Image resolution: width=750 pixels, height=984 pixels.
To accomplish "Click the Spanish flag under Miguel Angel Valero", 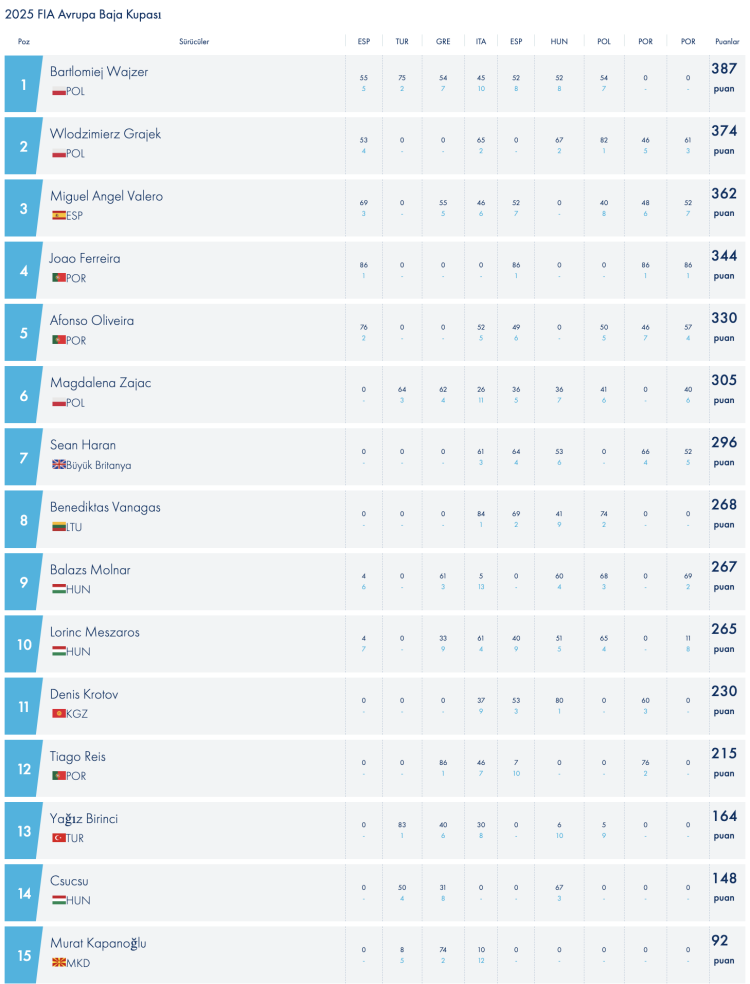I will (59, 216).
